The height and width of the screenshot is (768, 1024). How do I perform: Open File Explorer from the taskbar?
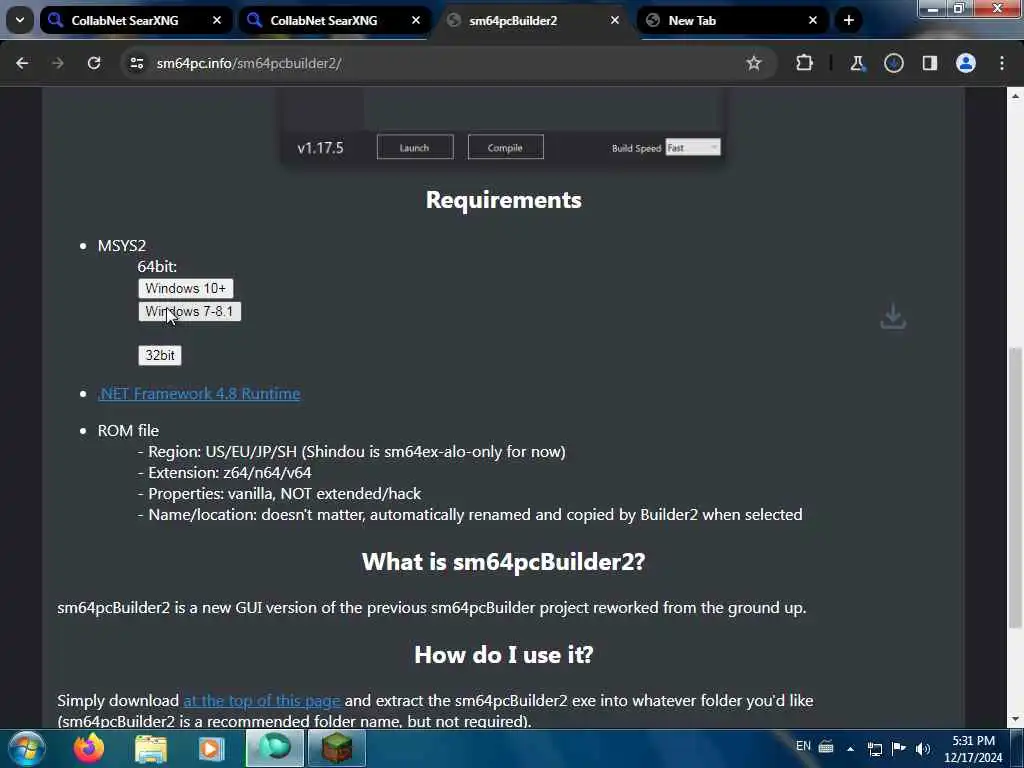point(151,748)
